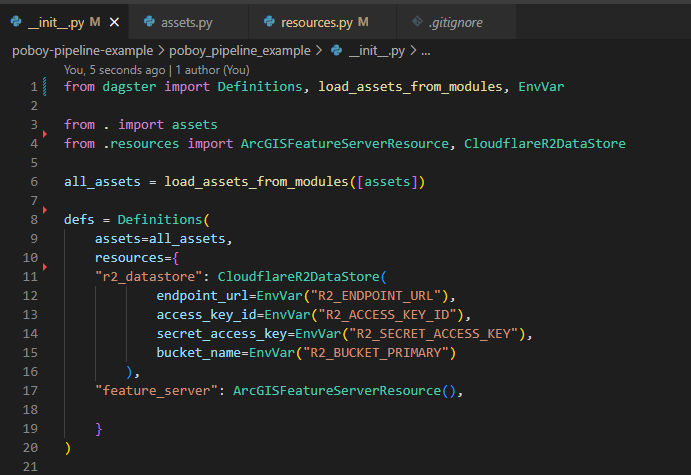Click 'ArcGISFeatureServerResource()' on line 17
Screen dimensions: 691x475
345,390
